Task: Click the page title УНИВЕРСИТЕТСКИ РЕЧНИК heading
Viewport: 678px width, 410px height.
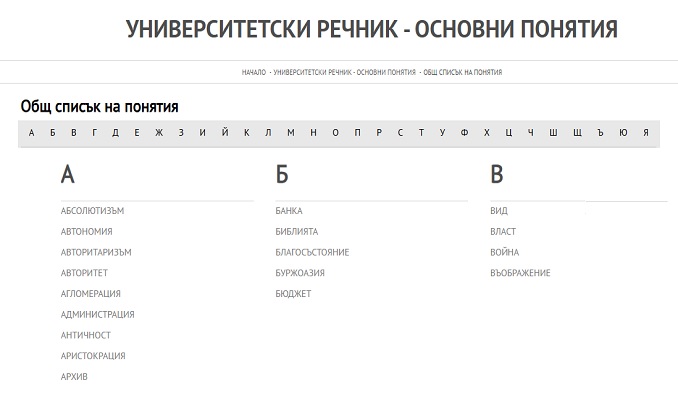Action: [372, 28]
